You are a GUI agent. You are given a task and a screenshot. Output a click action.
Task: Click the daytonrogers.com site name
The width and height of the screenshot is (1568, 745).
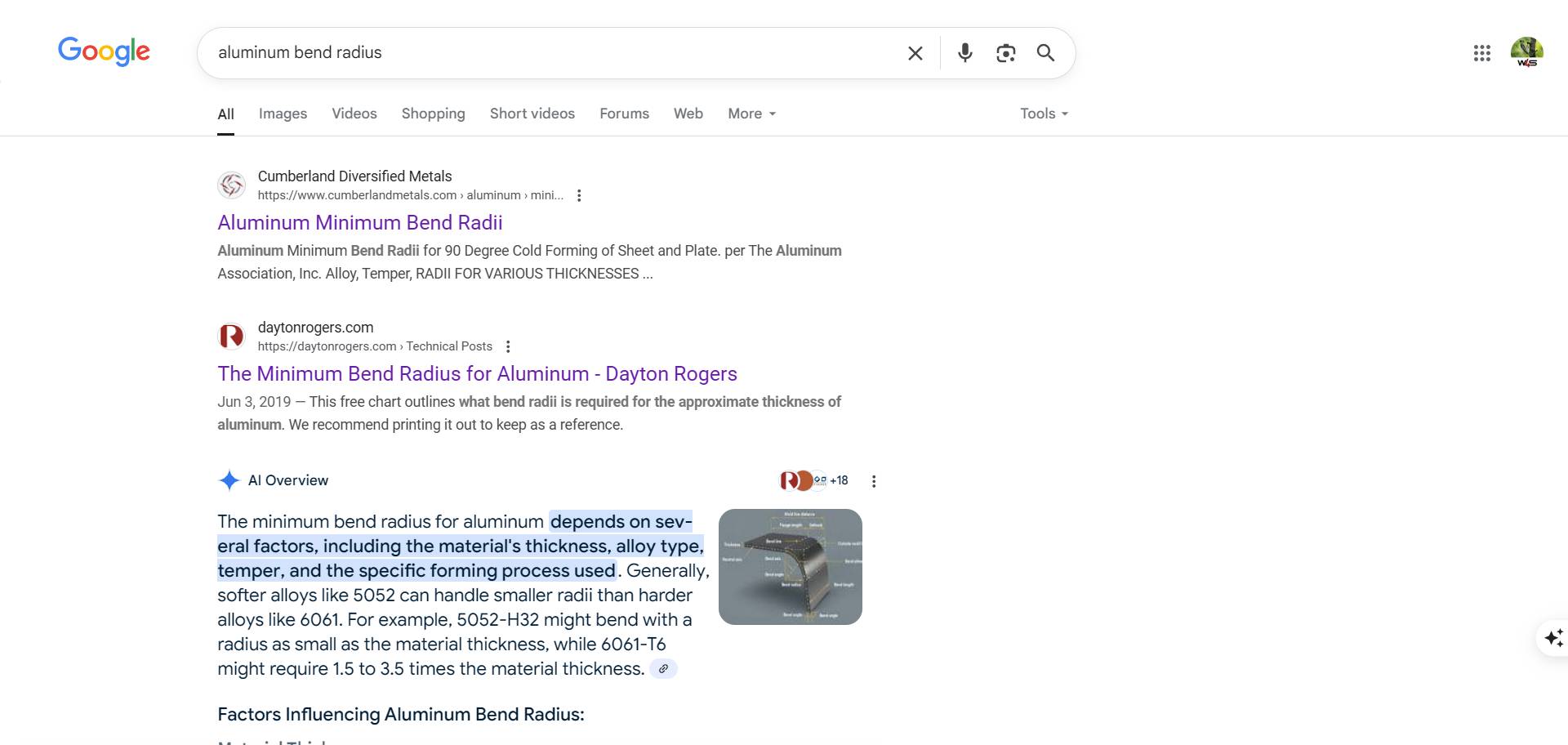coord(315,327)
